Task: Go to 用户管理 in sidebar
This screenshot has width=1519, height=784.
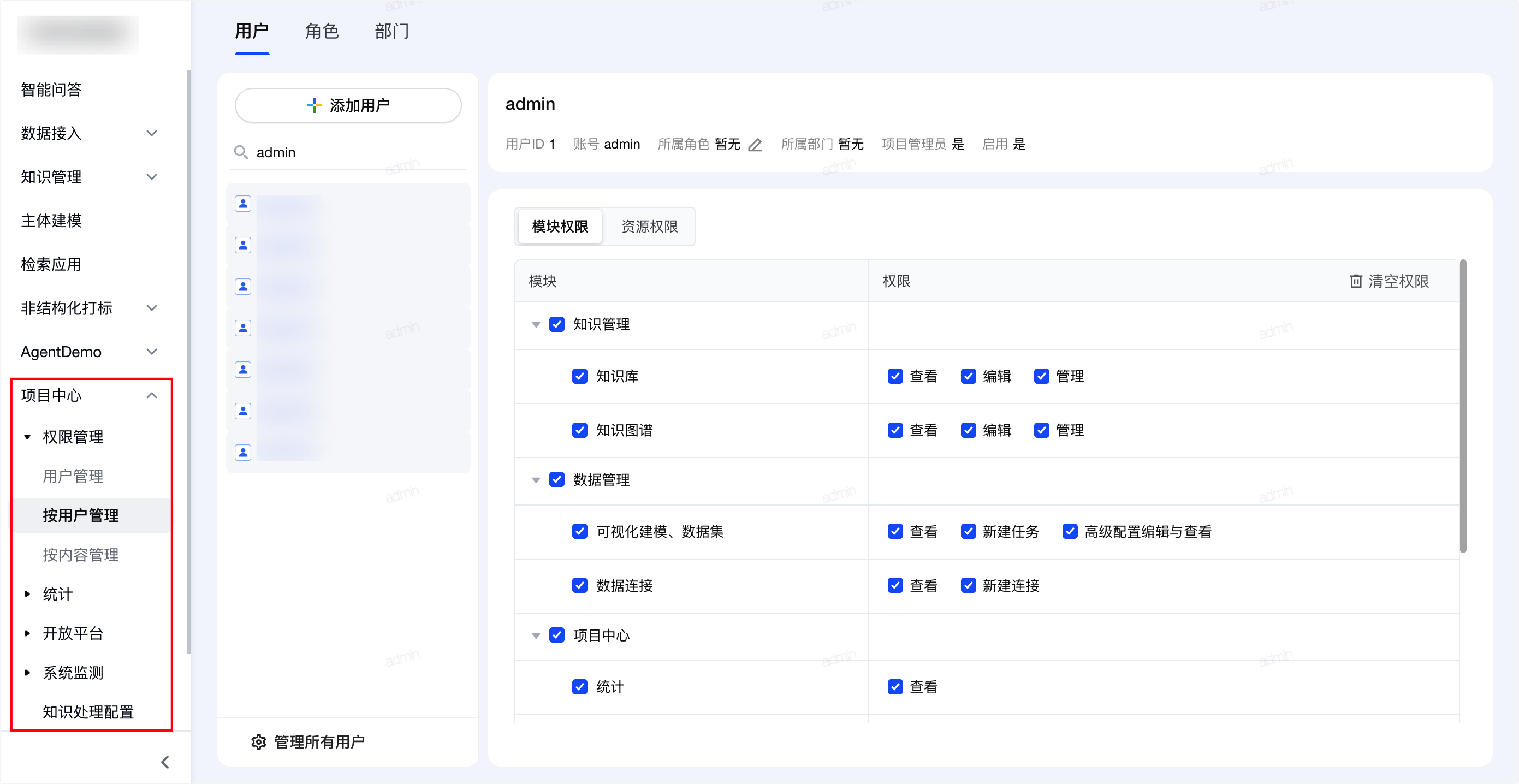Action: point(73,476)
